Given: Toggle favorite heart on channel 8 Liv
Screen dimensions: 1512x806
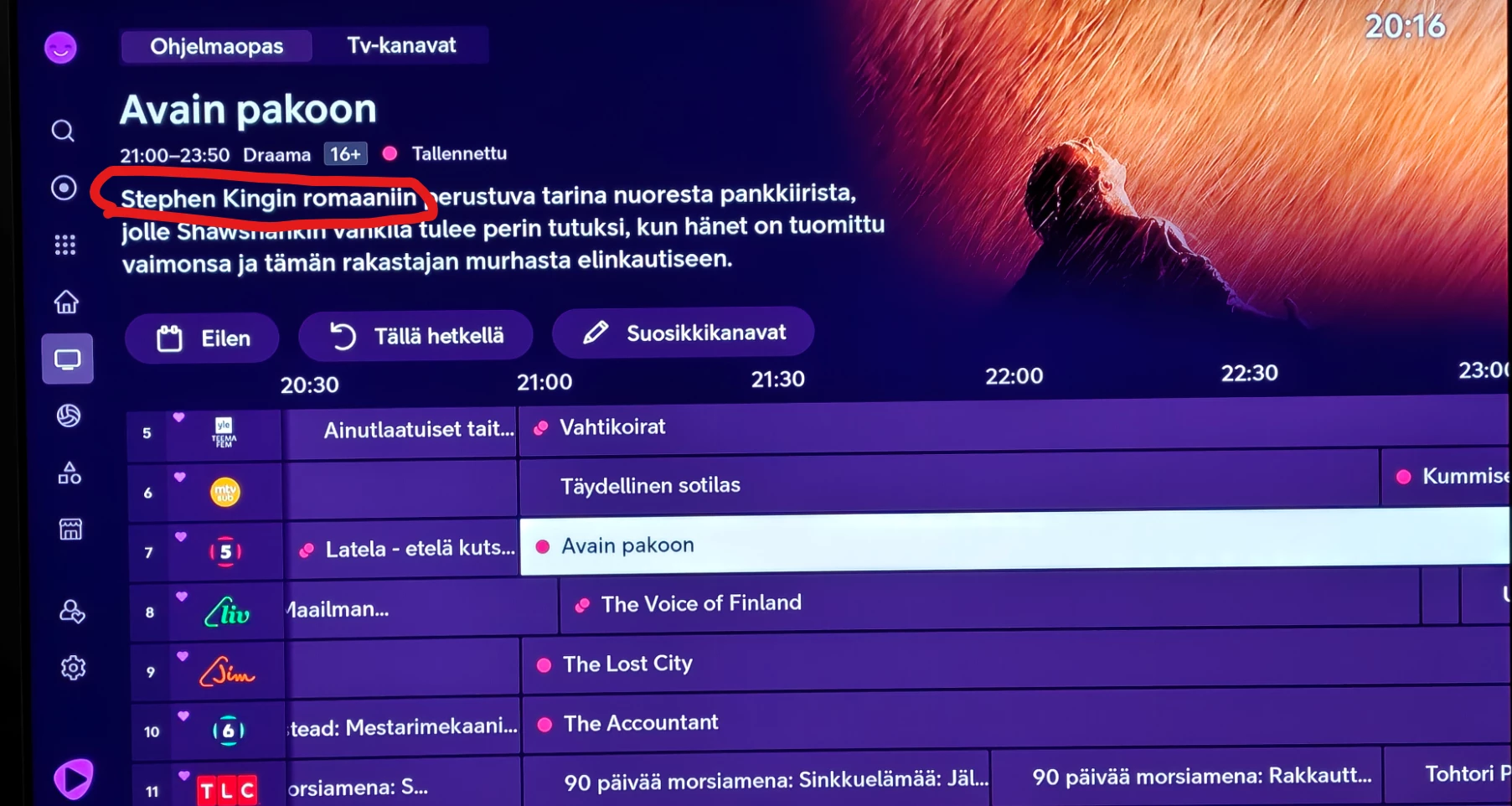Looking at the screenshot, I should click(182, 597).
